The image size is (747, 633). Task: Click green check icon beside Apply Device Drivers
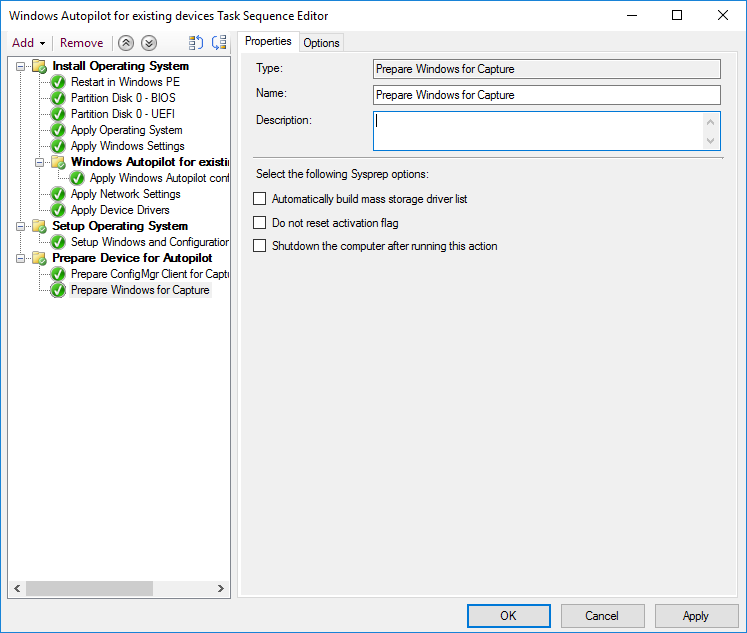pos(58,210)
